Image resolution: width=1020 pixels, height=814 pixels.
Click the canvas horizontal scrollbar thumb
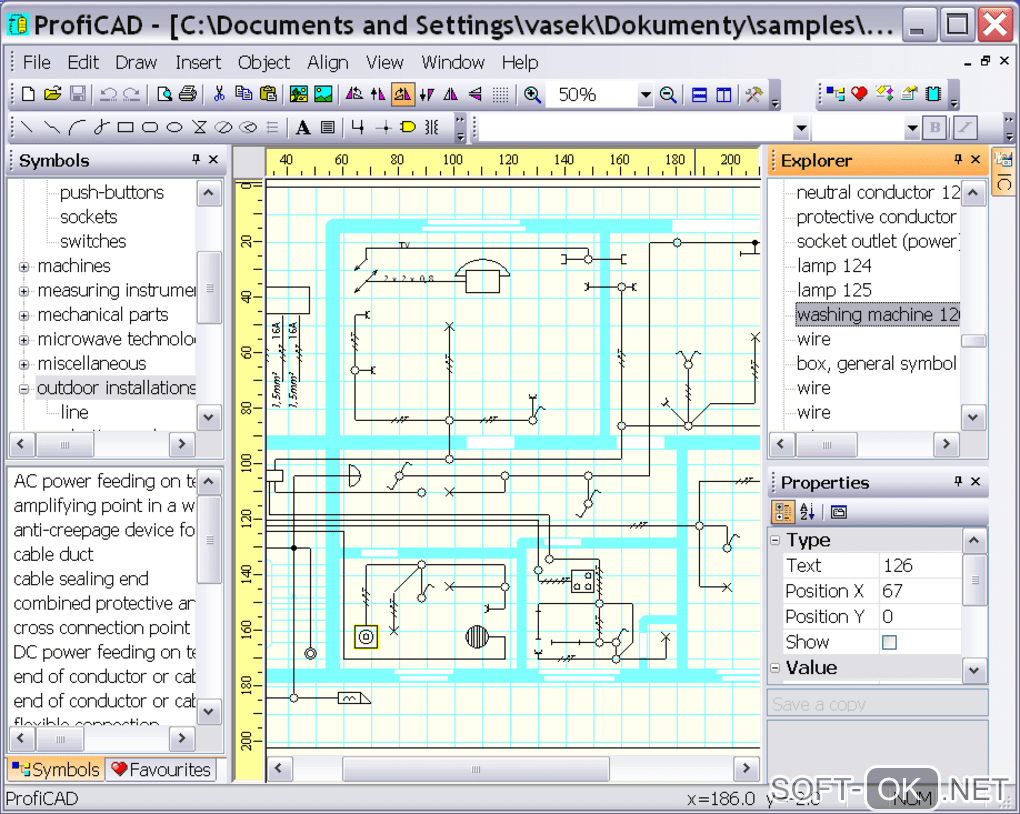coord(475,769)
